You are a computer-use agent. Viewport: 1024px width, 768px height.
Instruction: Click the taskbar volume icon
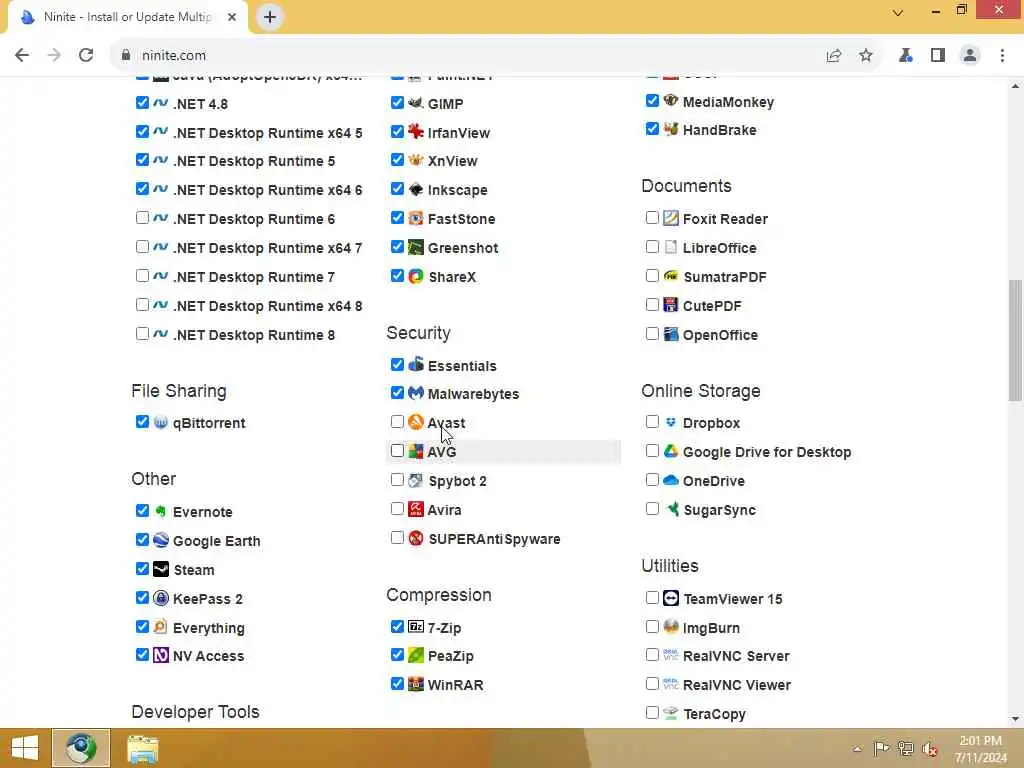[929, 749]
